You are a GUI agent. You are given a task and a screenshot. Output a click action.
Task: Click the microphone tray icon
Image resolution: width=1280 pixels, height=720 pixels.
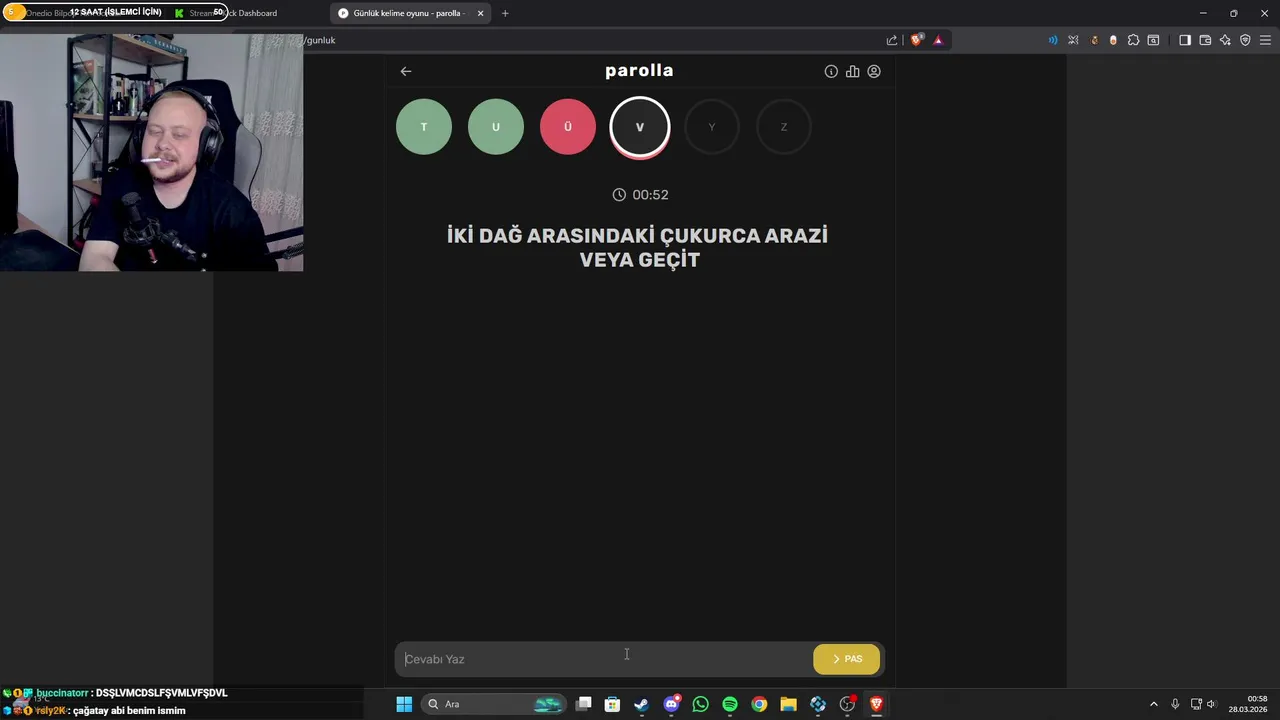click(1175, 704)
